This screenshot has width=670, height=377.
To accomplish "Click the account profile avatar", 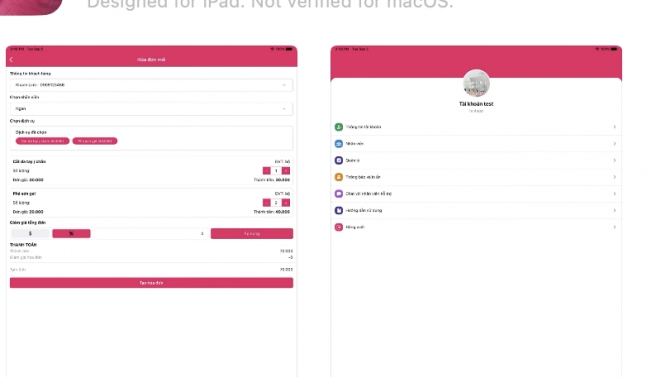I will click(476, 83).
